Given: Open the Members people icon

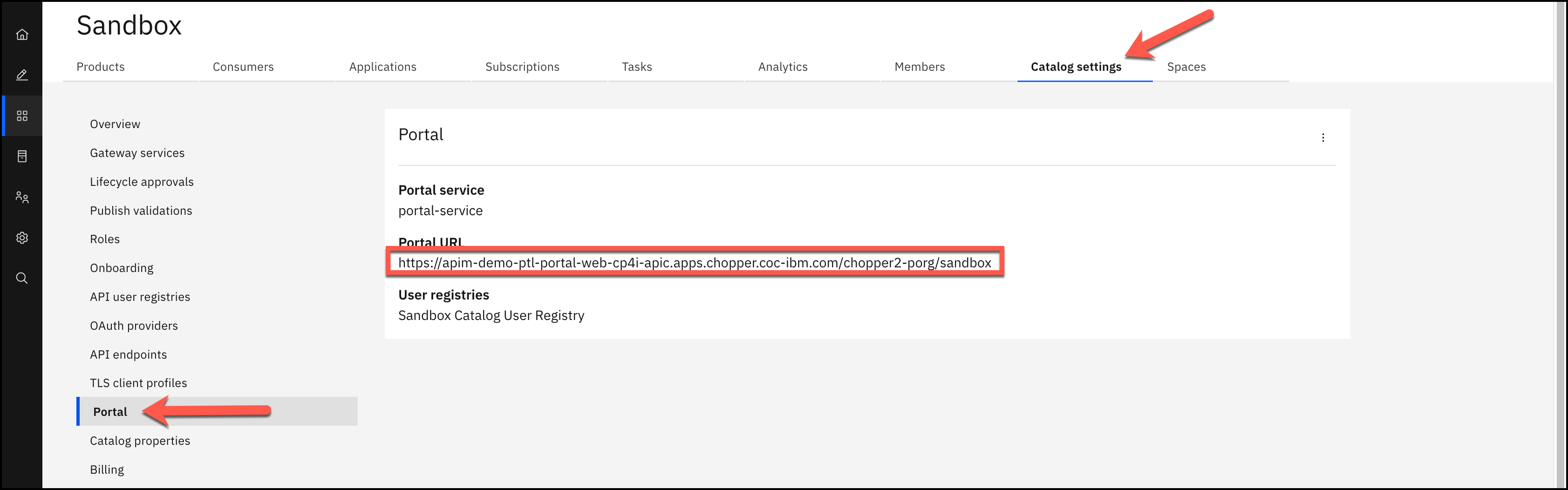Looking at the screenshot, I should tap(22, 197).
